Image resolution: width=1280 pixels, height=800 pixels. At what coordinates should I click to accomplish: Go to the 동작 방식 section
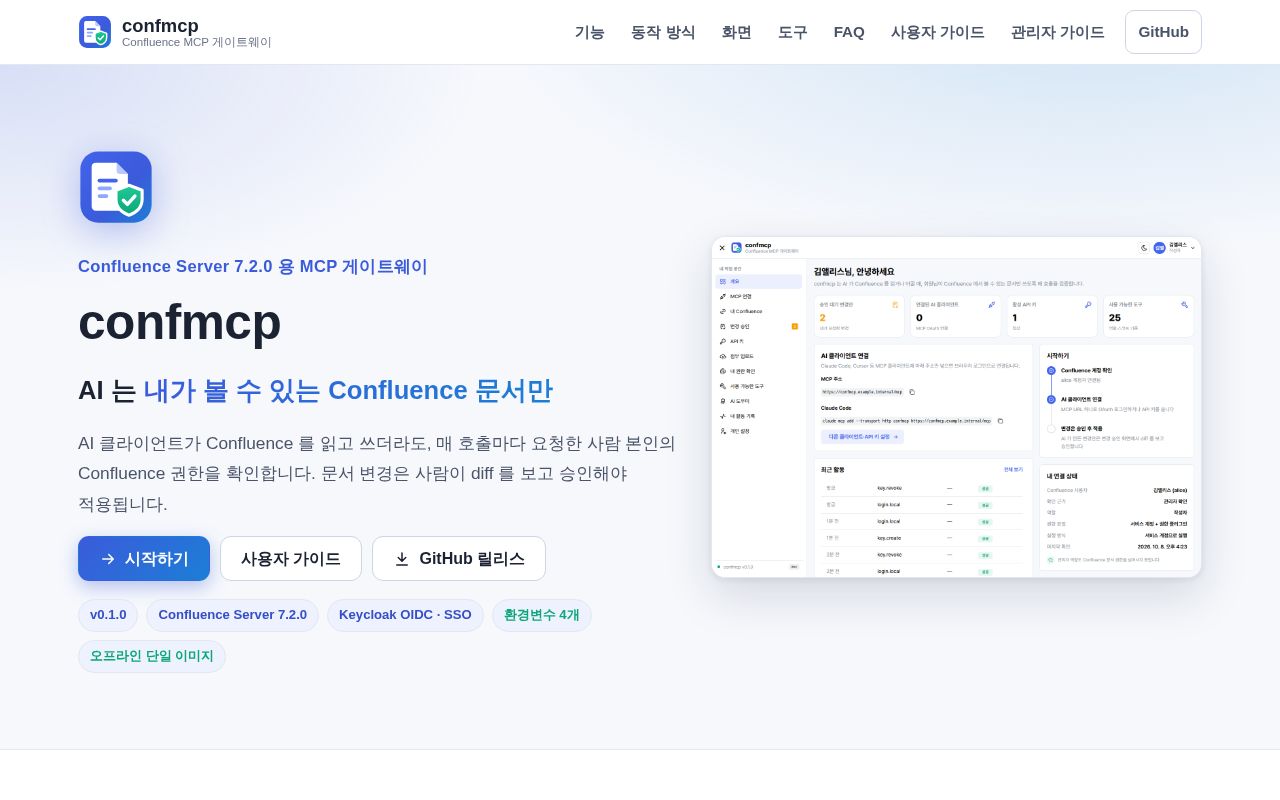pos(663,32)
